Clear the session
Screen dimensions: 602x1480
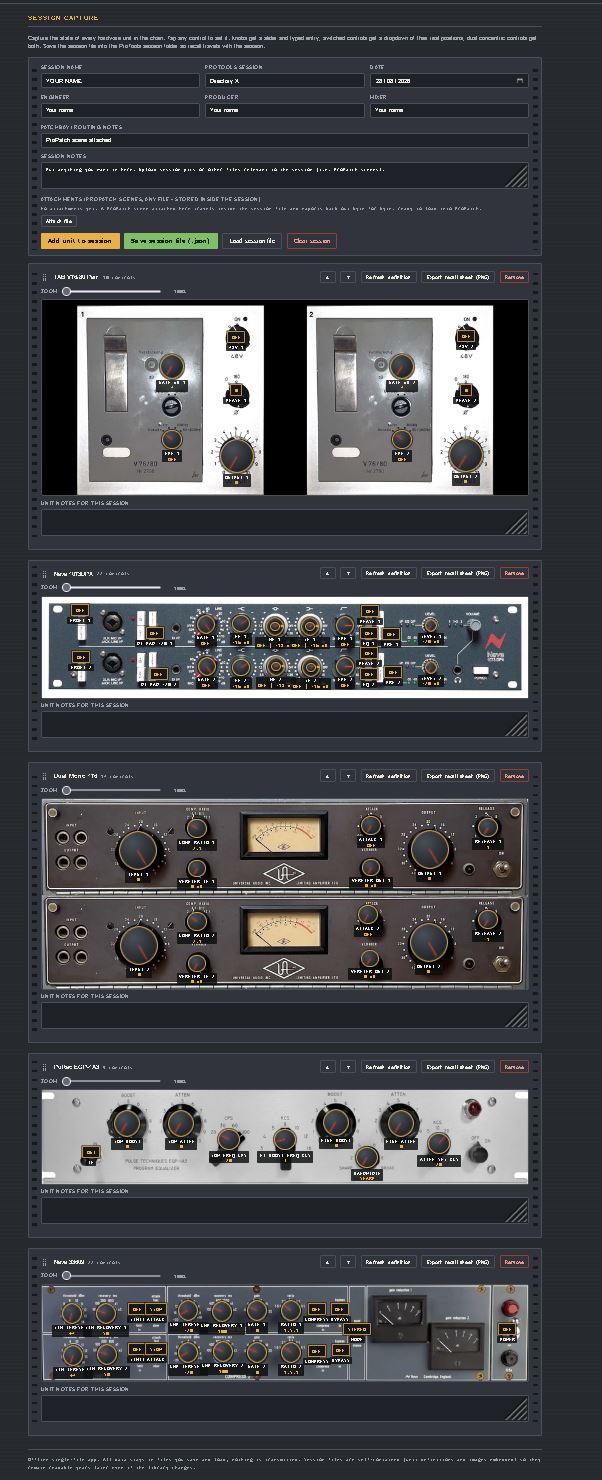pos(312,241)
